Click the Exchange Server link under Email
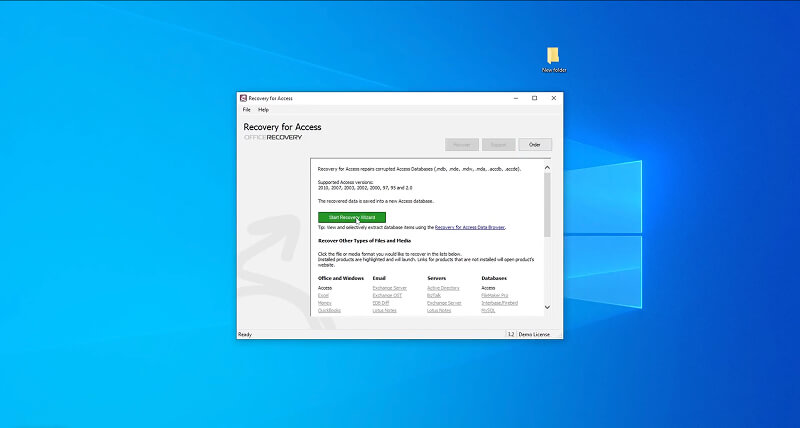 (x=389, y=287)
